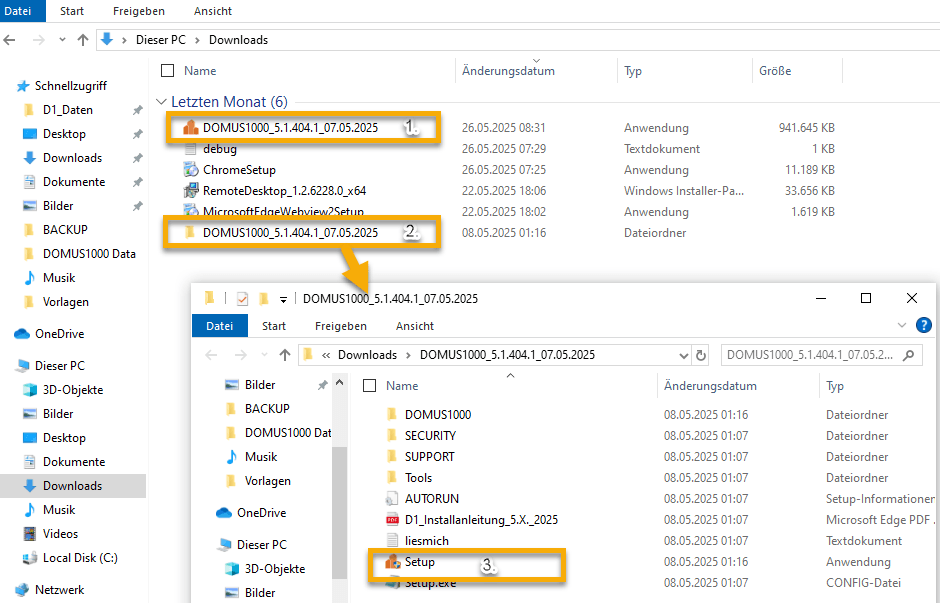Click the Netzwerk icon in the sidebar
The height and width of the screenshot is (603, 940).
tap(22, 590)
